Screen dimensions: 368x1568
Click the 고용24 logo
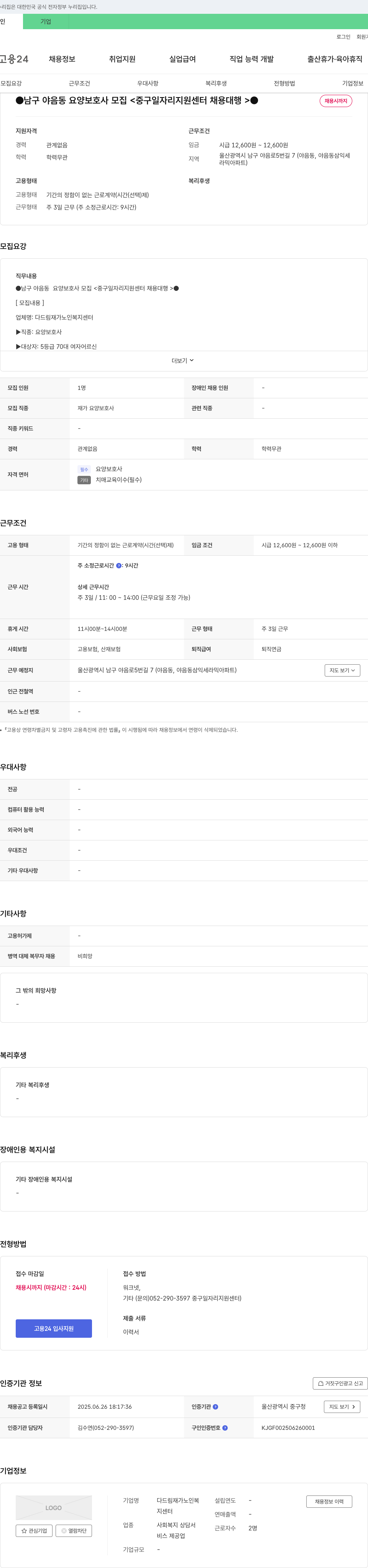point(14,59)
